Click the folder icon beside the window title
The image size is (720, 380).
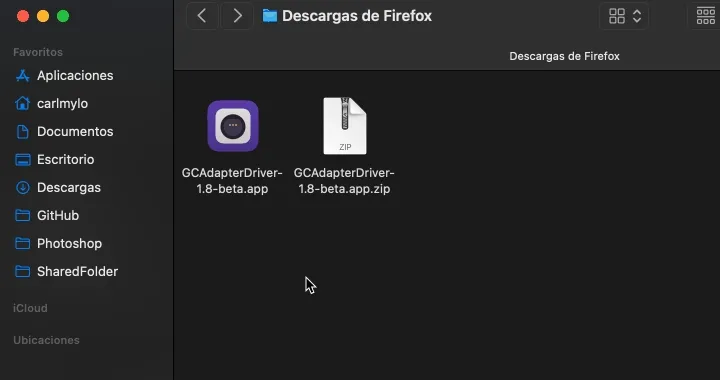pyautogui.click(x=270, y=16)
